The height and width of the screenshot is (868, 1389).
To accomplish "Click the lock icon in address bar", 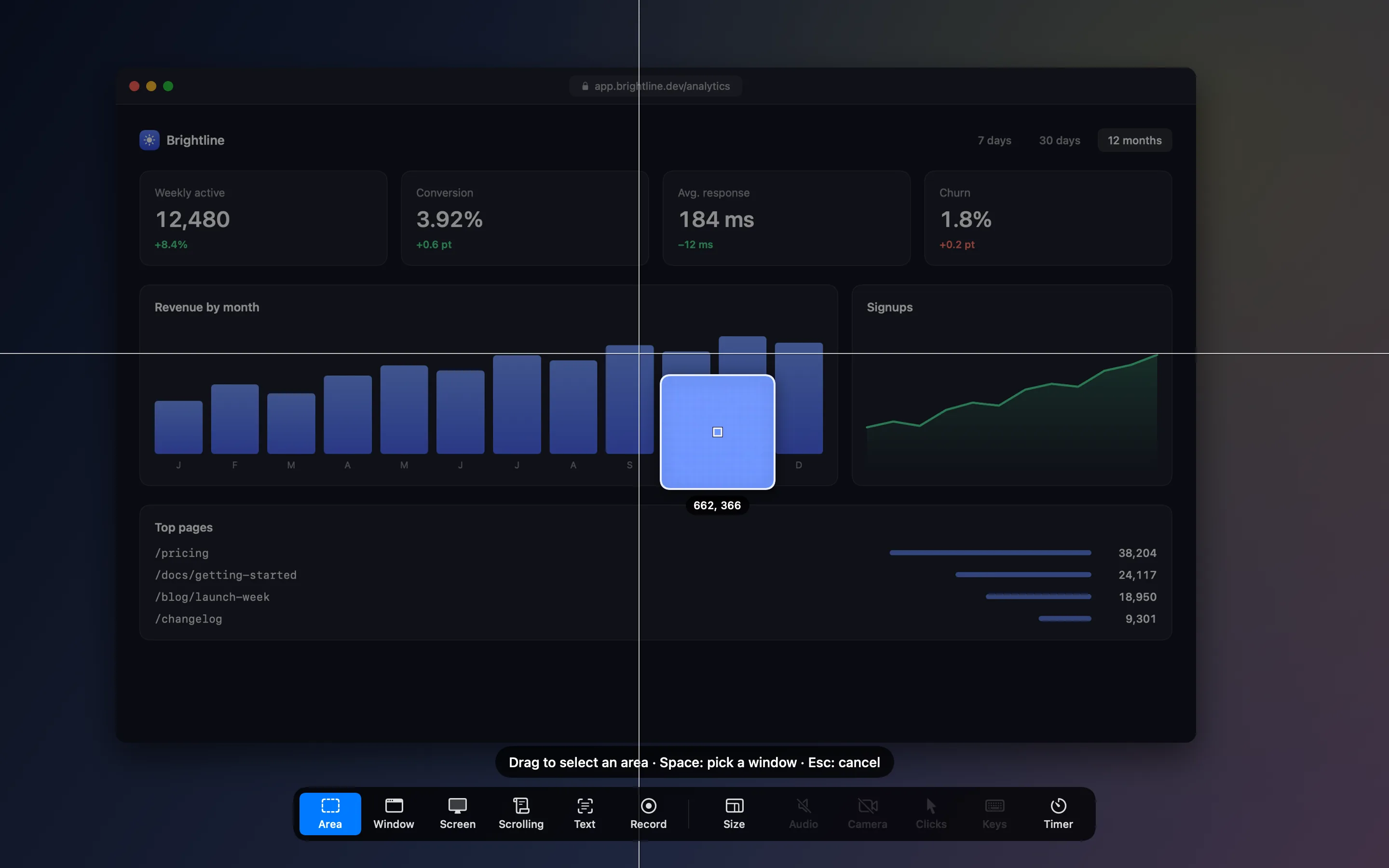I will (585, 86).
